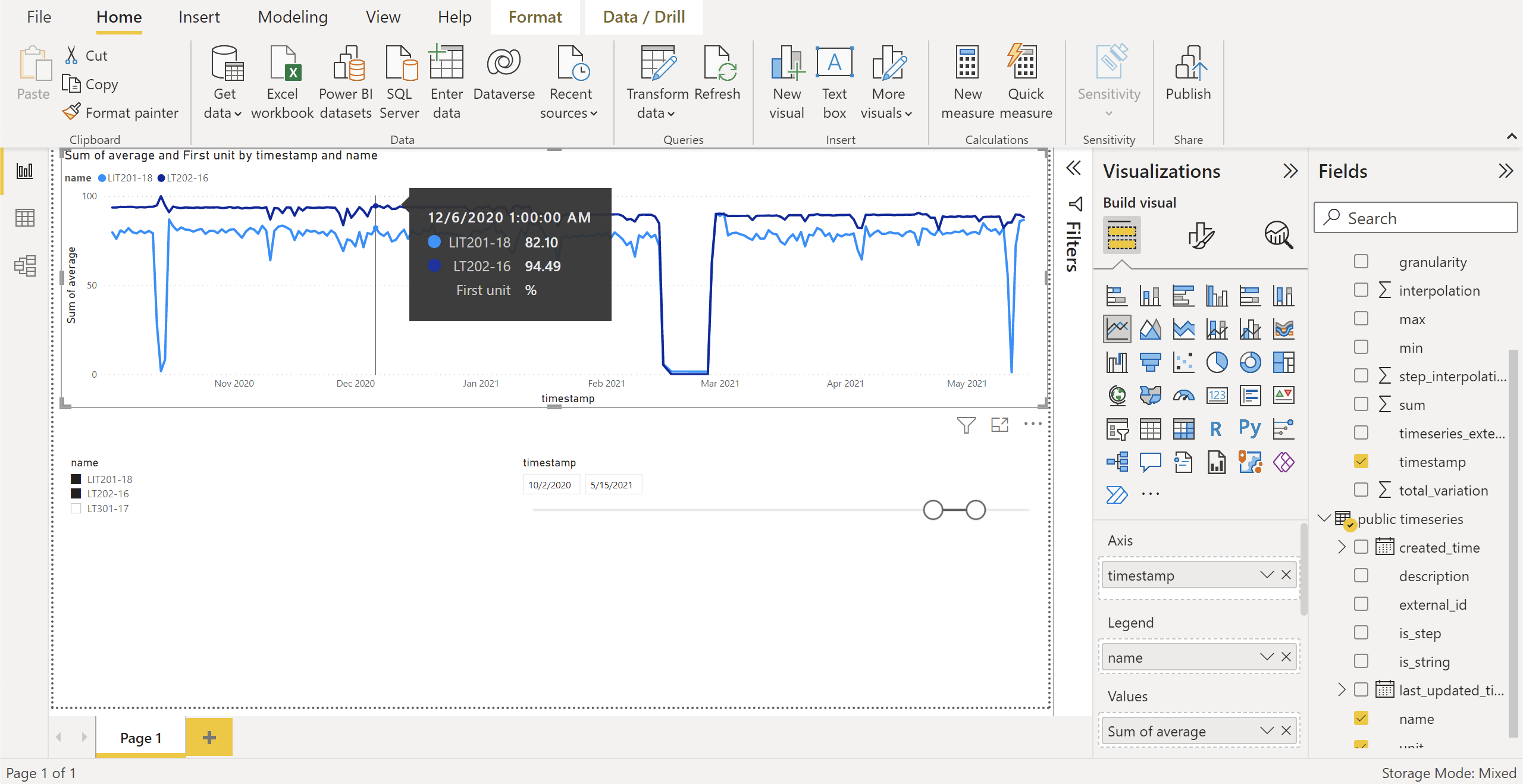Uncheck the timestamp field checkbox
Screen dimensions: 1523x784
point(1361,462)
